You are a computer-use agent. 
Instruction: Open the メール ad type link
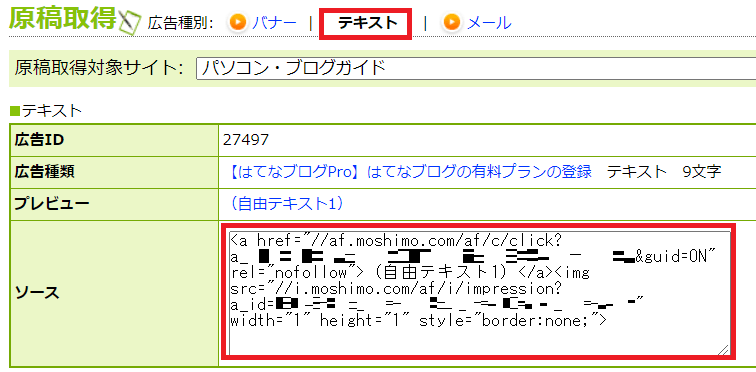[489, 23]
